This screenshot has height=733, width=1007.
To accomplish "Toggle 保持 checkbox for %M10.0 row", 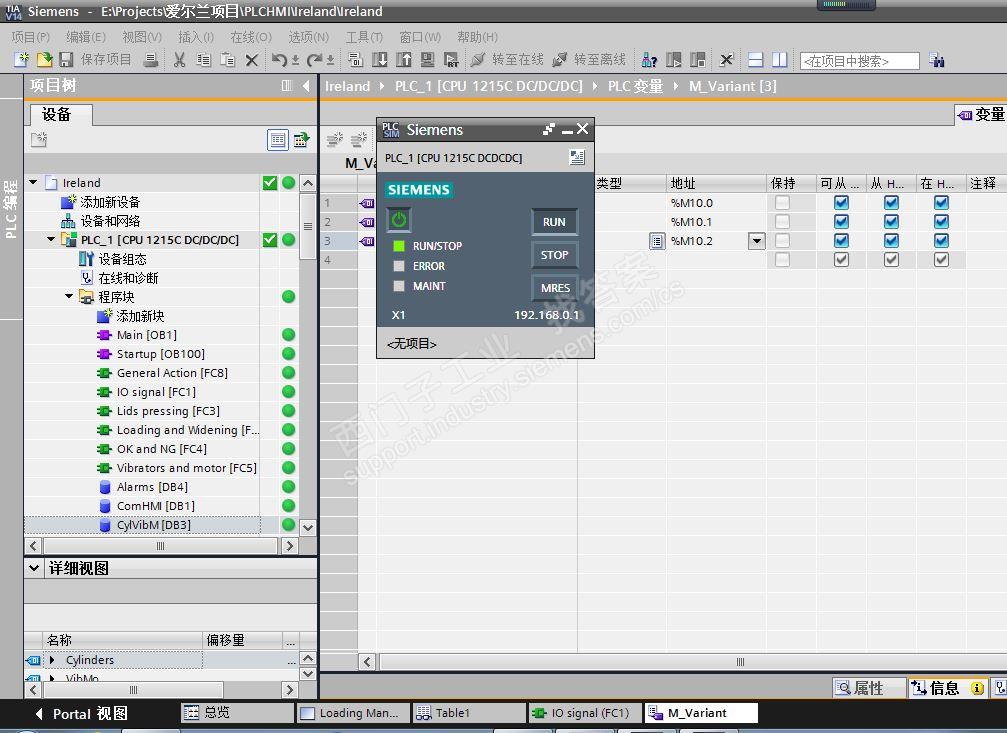I will (x=782, y=203).
